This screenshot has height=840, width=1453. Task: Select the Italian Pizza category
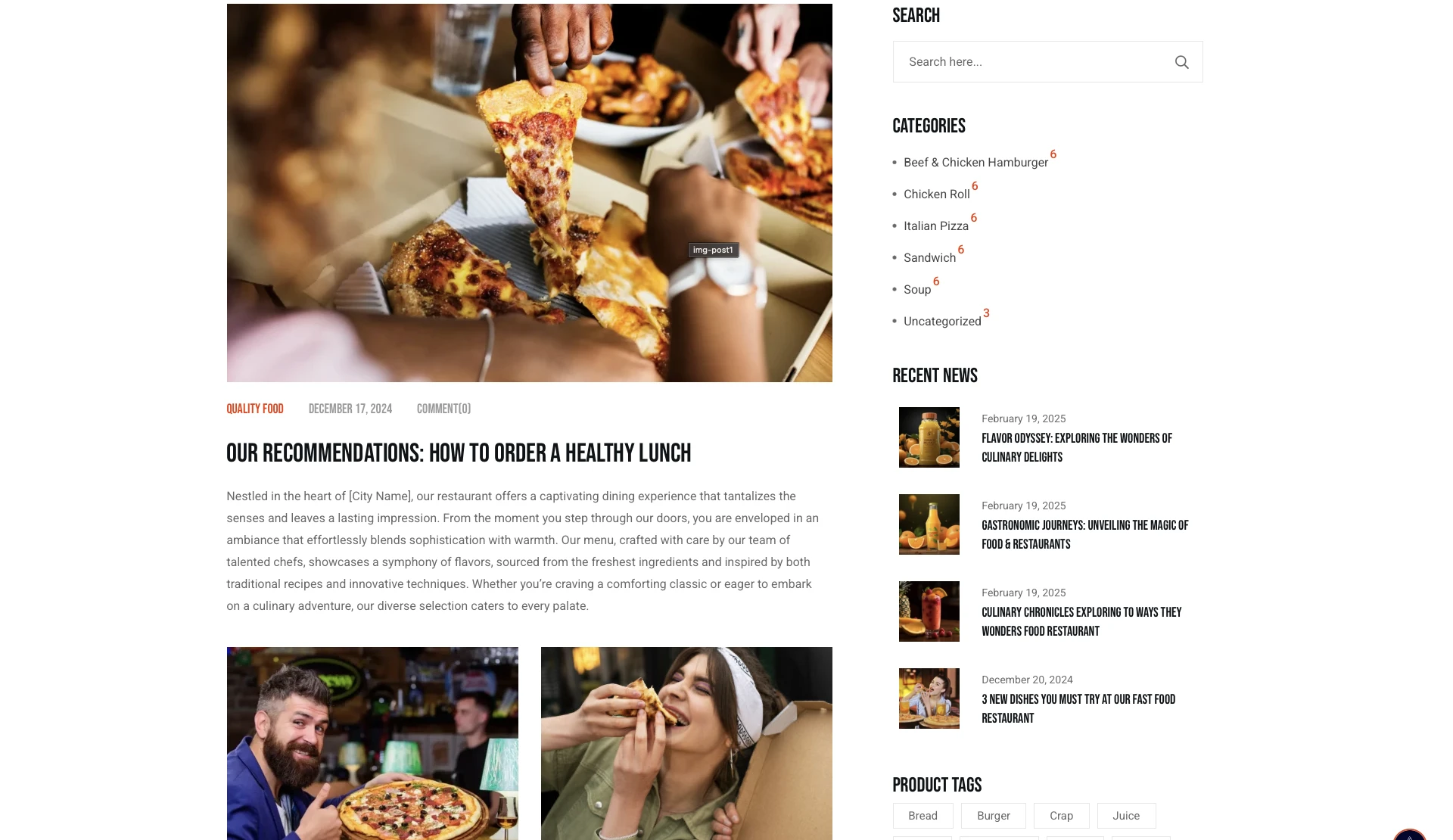(935, 226)
